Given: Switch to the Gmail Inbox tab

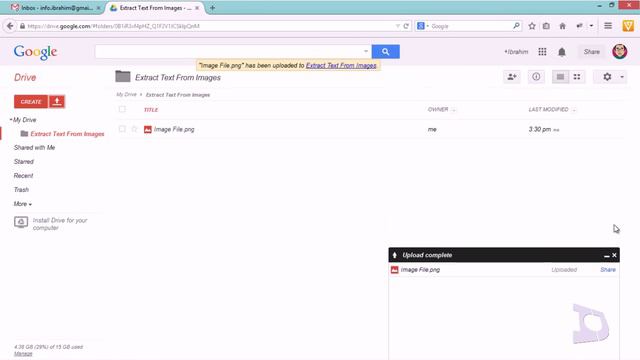Looking at the screenshot, I should (55, 8).
